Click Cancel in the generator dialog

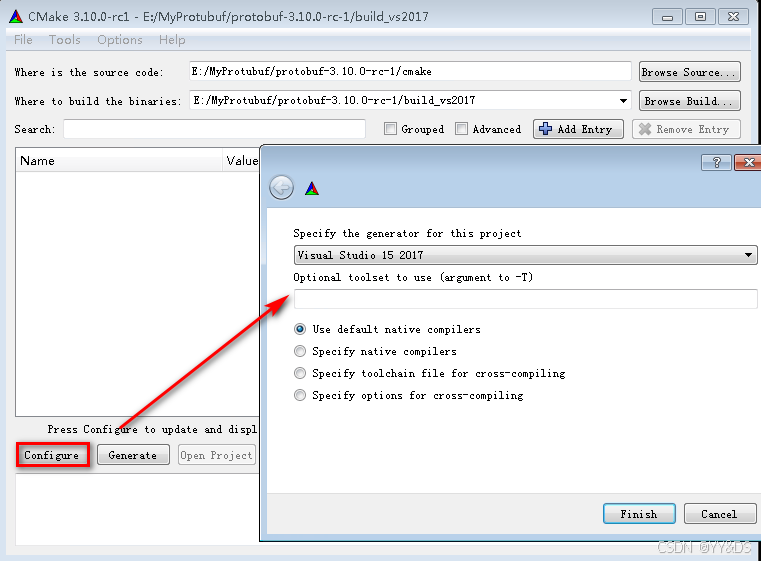(719, 514)
